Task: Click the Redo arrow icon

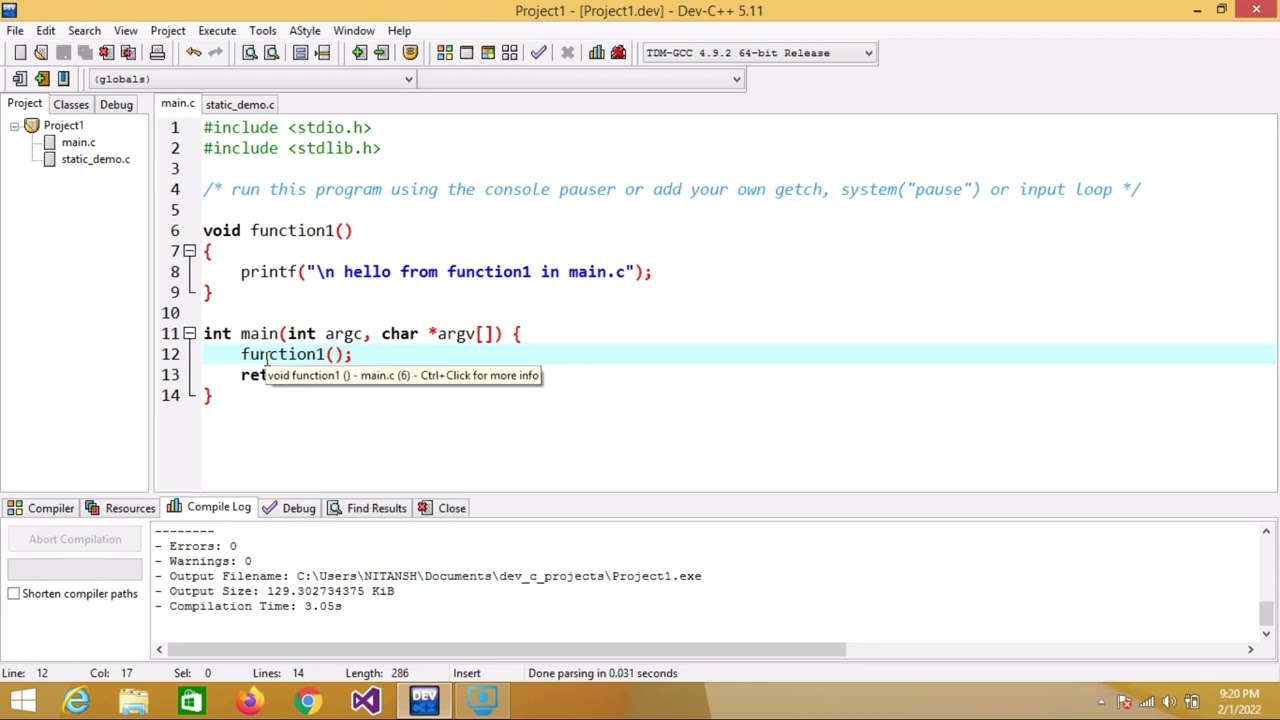Action: [x=215, y=52]
